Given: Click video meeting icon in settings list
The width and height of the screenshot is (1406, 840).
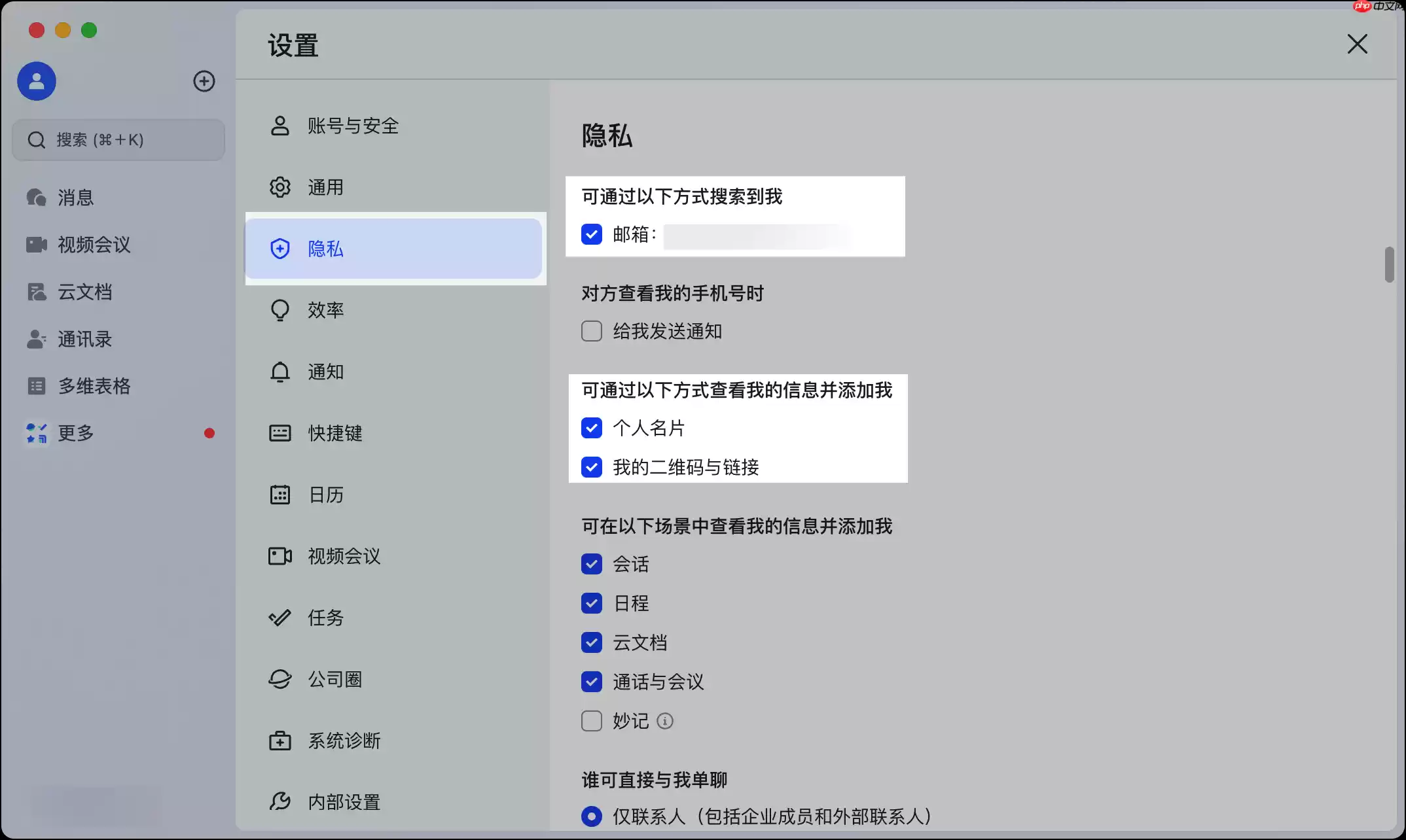Looking at the screenshot, I should [x=280, y=556].
